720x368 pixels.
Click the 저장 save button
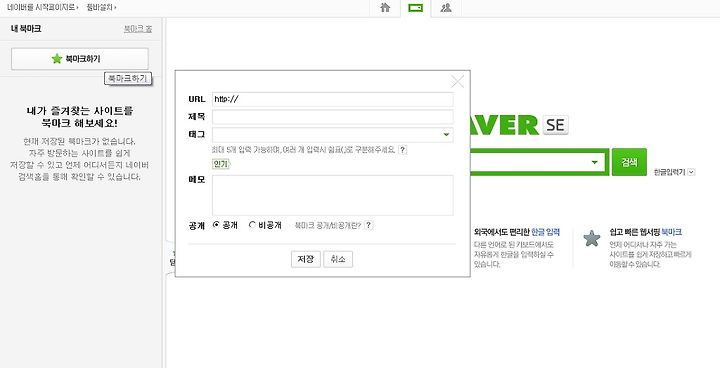(306, 259)
